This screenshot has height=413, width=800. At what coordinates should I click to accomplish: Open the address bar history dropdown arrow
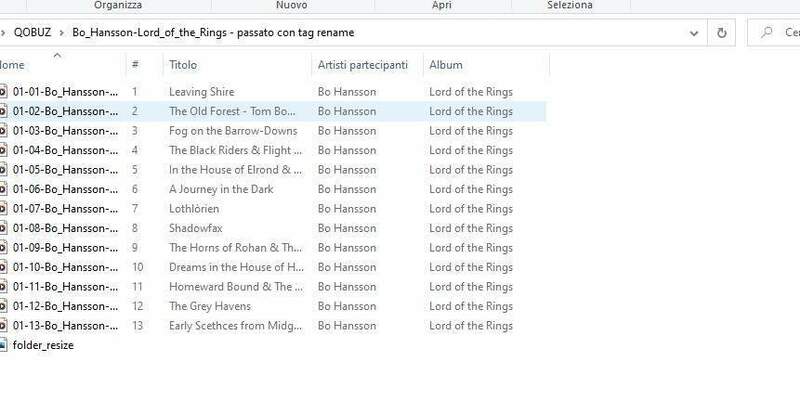tap(694, 33)
